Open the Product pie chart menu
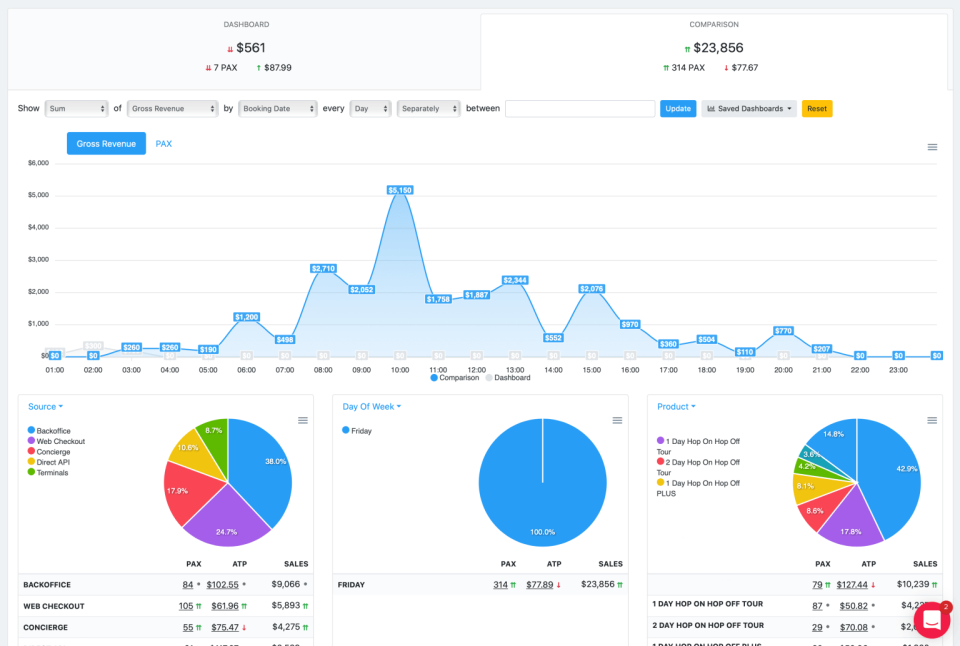 (x=931, y=421)
